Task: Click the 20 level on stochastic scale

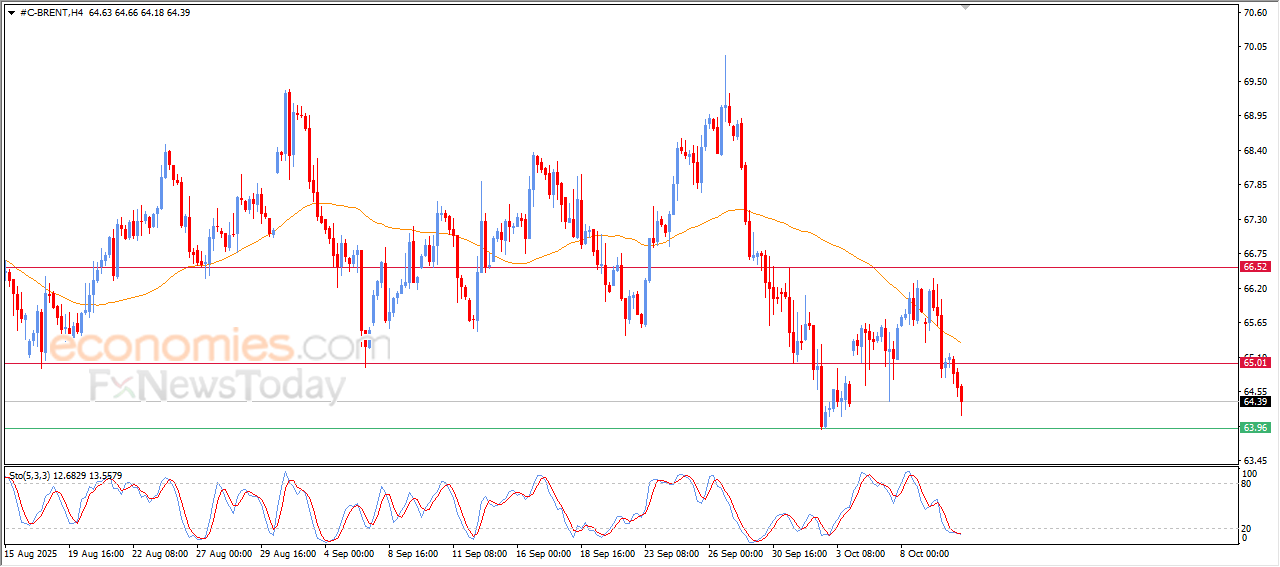Action: 1246,528
